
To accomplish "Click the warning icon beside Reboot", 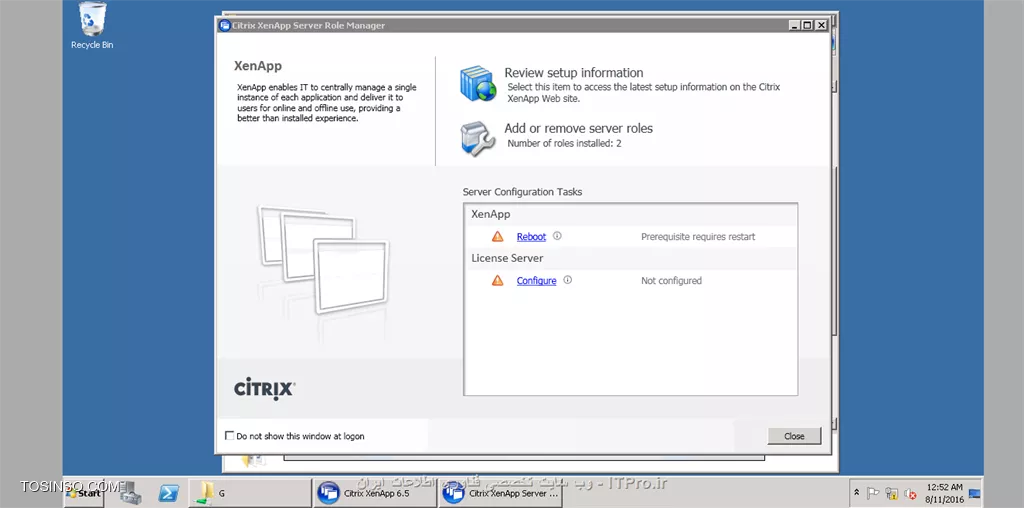I will [498, 236].
